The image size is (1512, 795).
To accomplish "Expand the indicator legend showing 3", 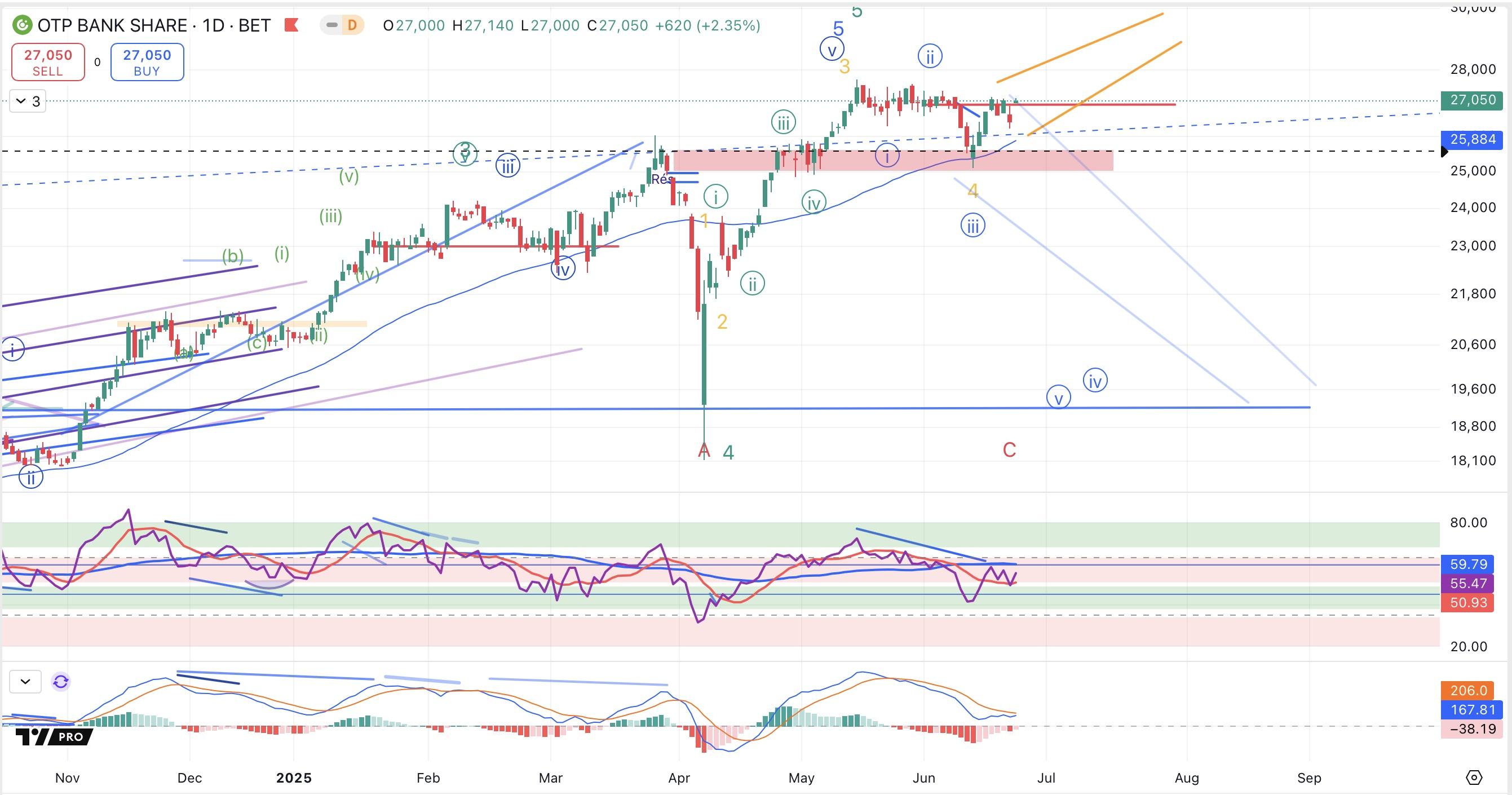I will click(28, 101).
